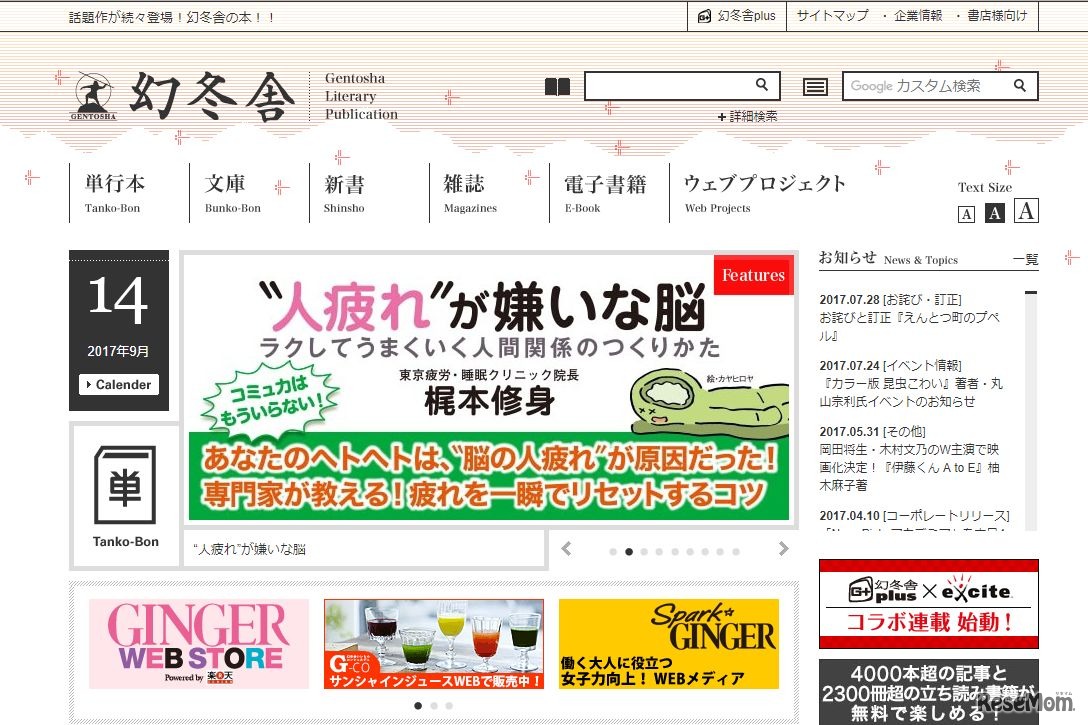Select the large text size option
The image size is (1088, 725).
click(1026, 211)
